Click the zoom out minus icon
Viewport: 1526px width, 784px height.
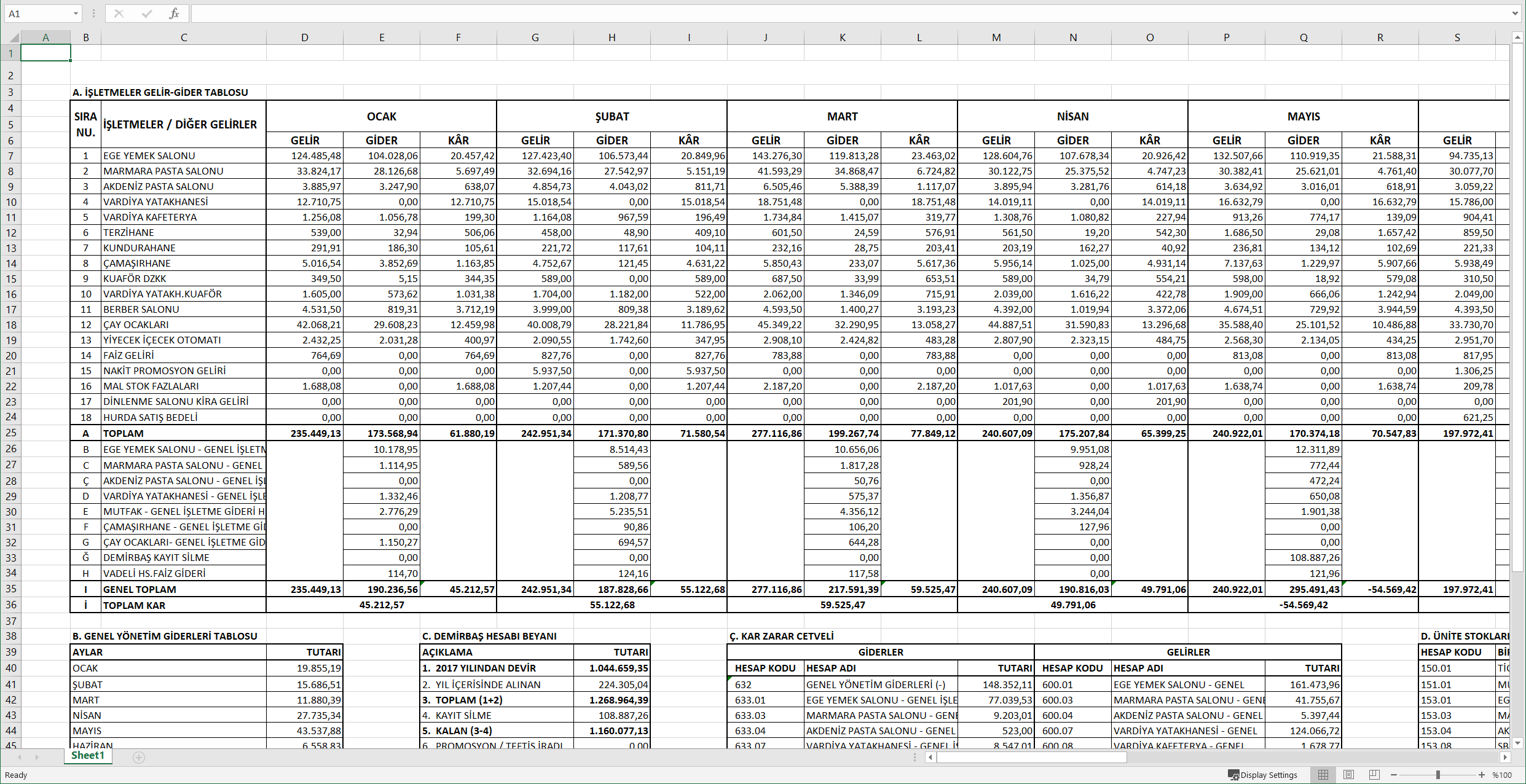(x=1394, y=775)
